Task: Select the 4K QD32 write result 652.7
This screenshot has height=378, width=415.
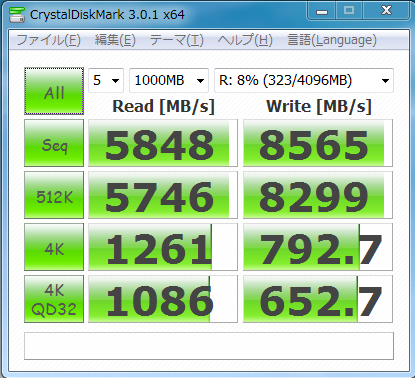Action: click(318, 299)
